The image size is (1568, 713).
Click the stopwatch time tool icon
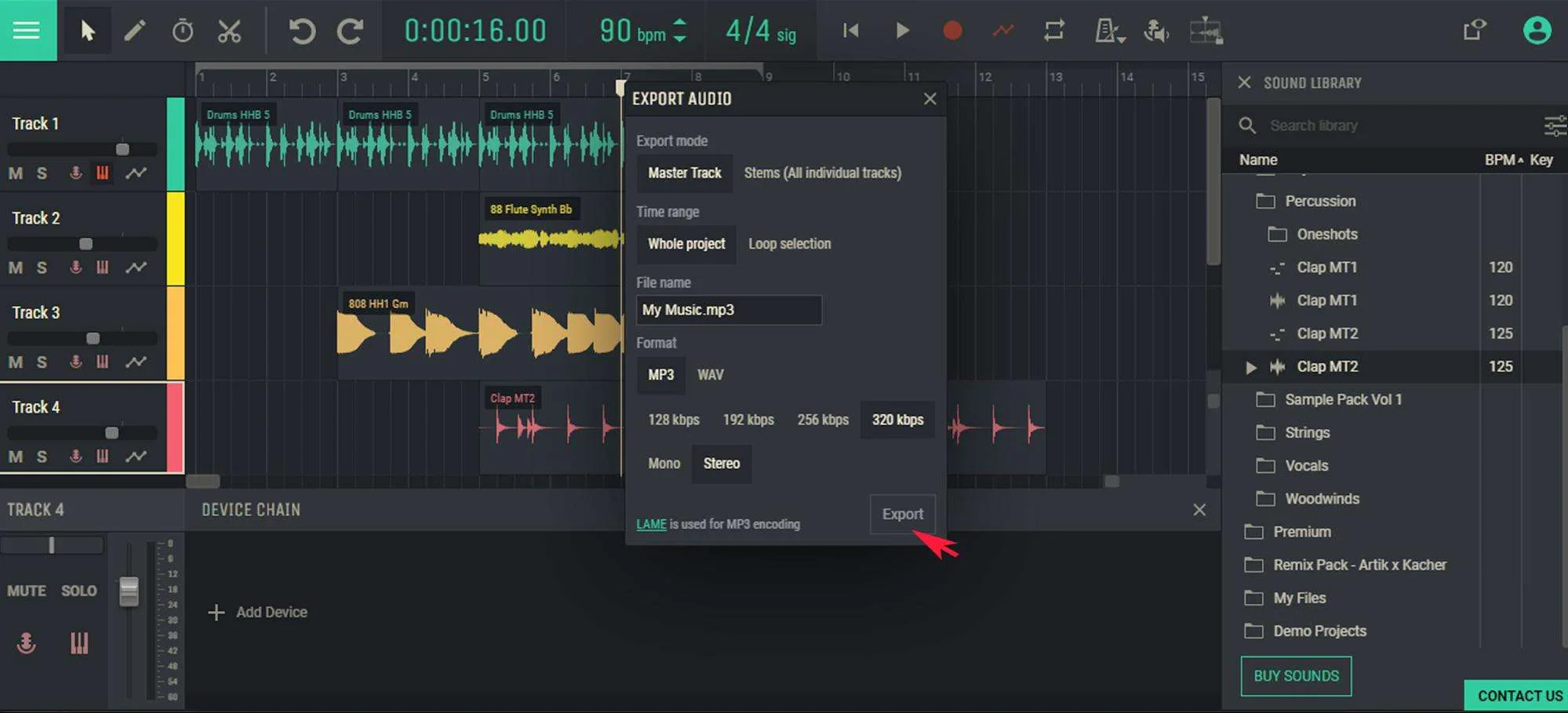coord(182,31)
